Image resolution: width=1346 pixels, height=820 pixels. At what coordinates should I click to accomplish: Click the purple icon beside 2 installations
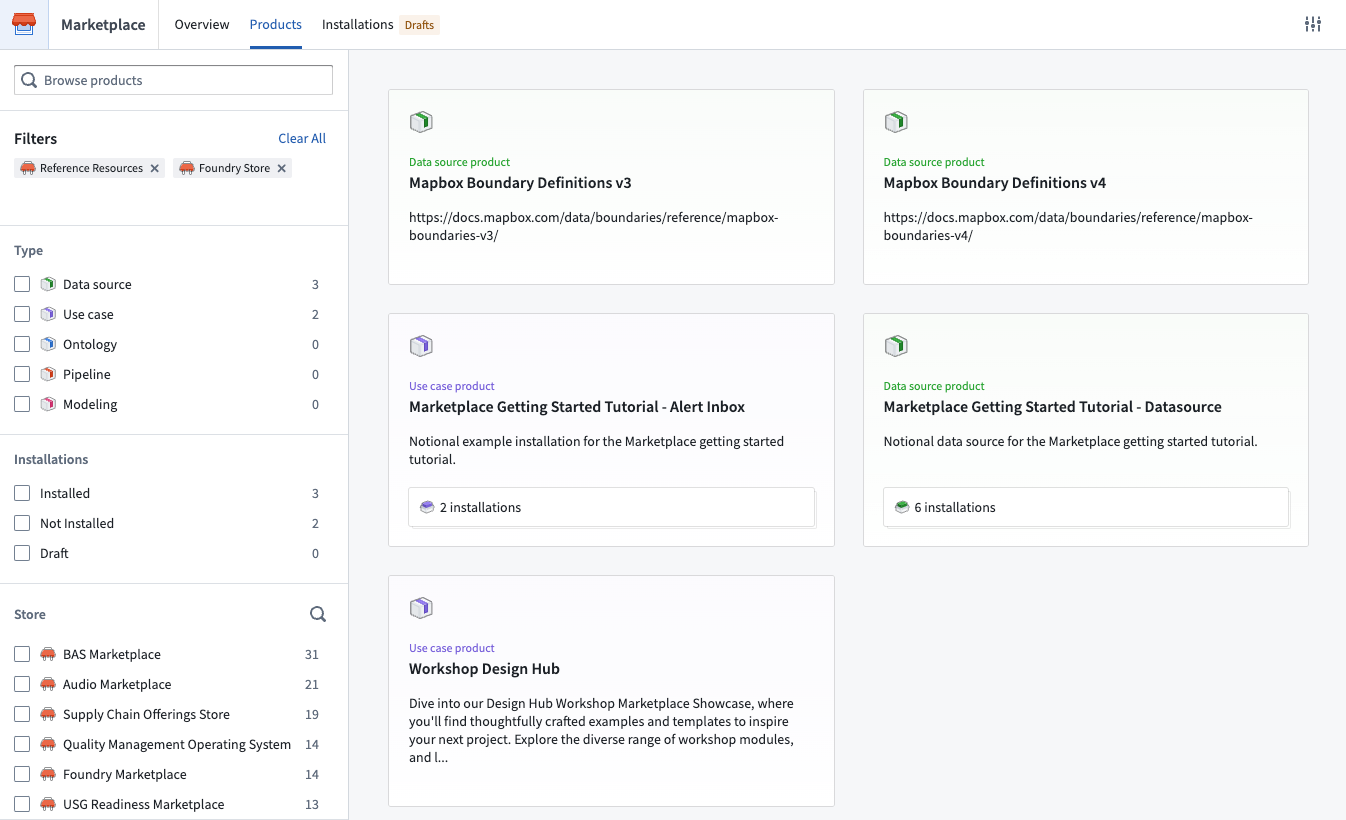click(x=427, y=507)
